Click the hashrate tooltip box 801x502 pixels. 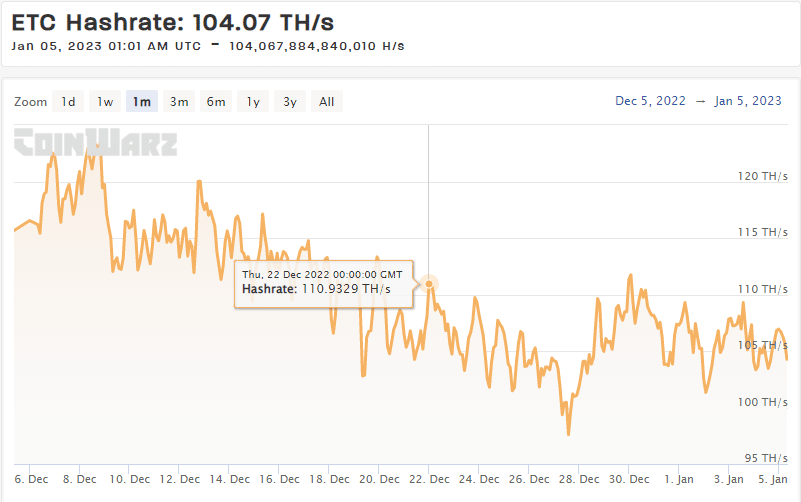coord(323,284)
